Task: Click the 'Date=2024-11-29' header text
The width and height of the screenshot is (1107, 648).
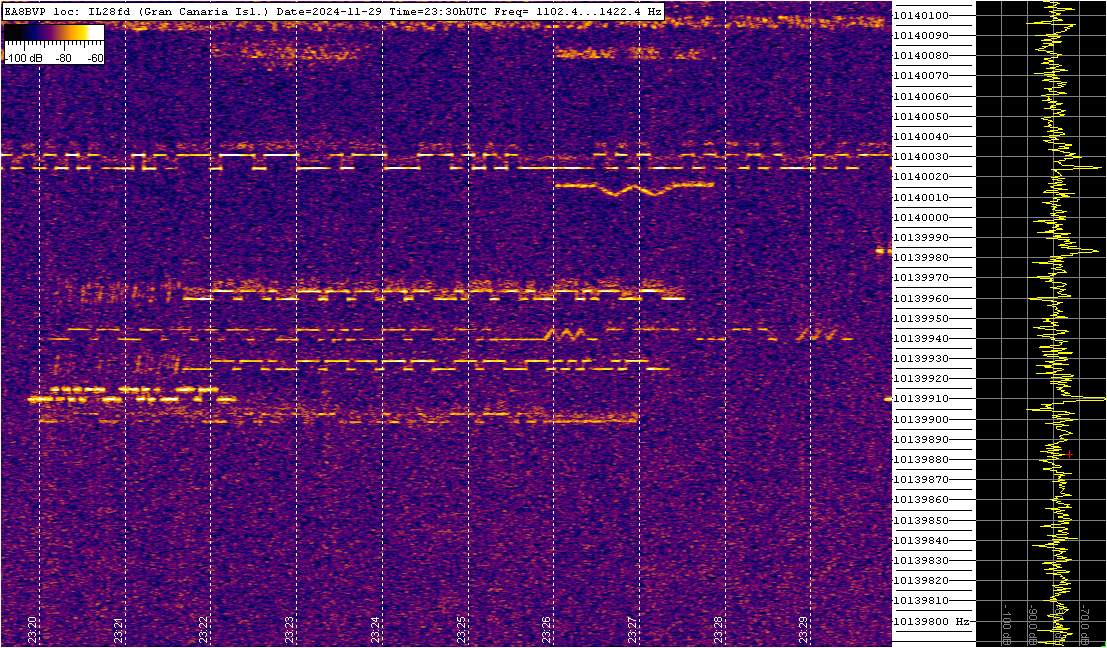Action: click(x=328, y=12)
